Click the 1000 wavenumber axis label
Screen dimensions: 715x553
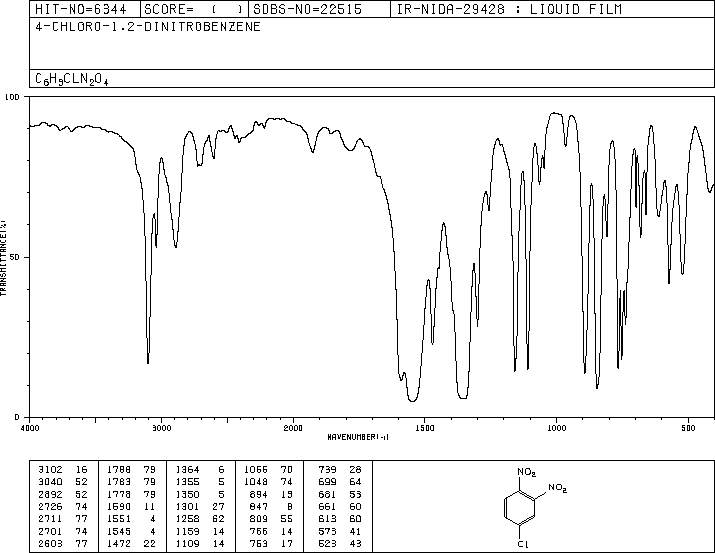(x=556, y=428)
